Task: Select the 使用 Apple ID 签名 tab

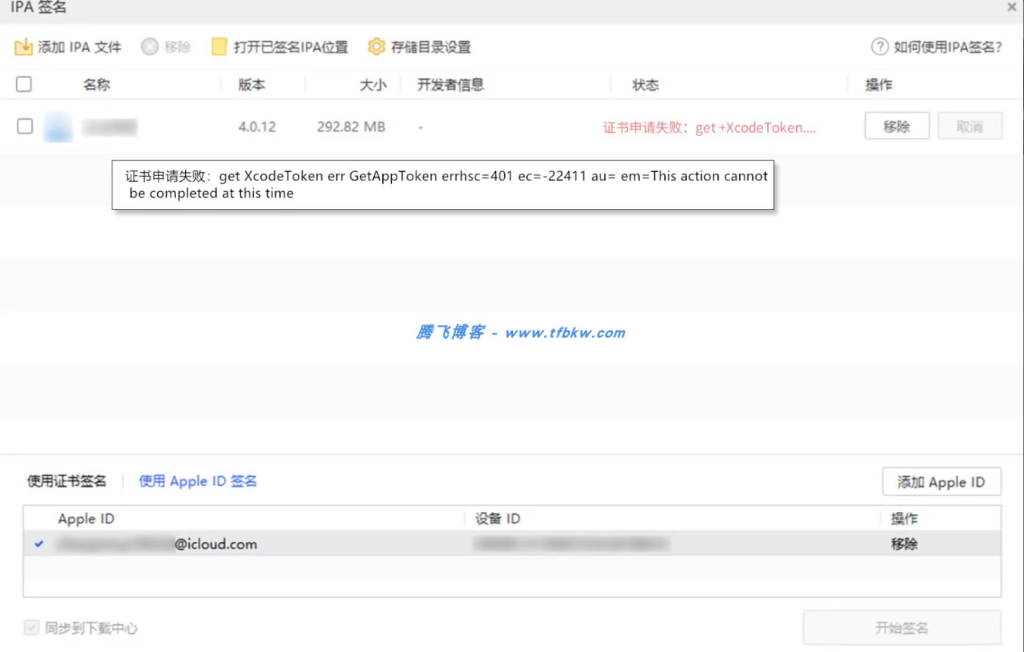Action: tap(197, 480)
